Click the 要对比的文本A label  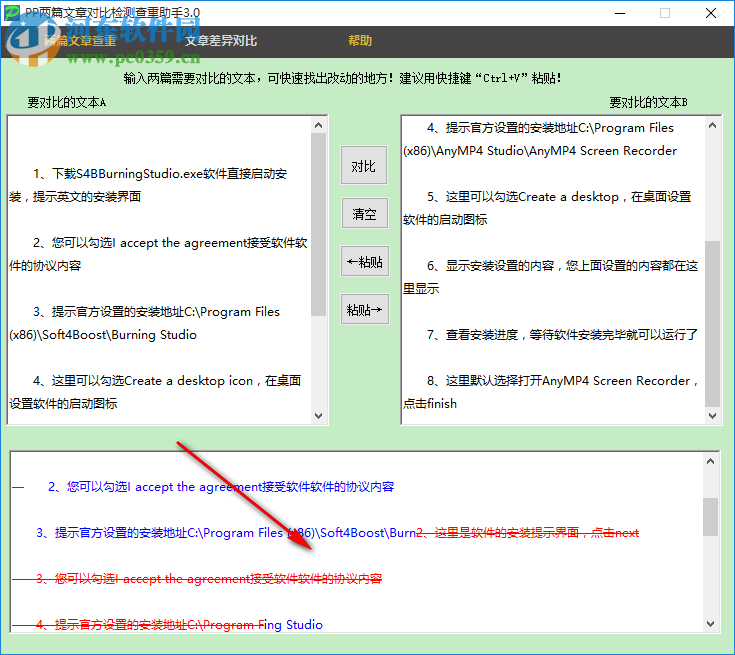pyautogui.click(x=67, y=102)
